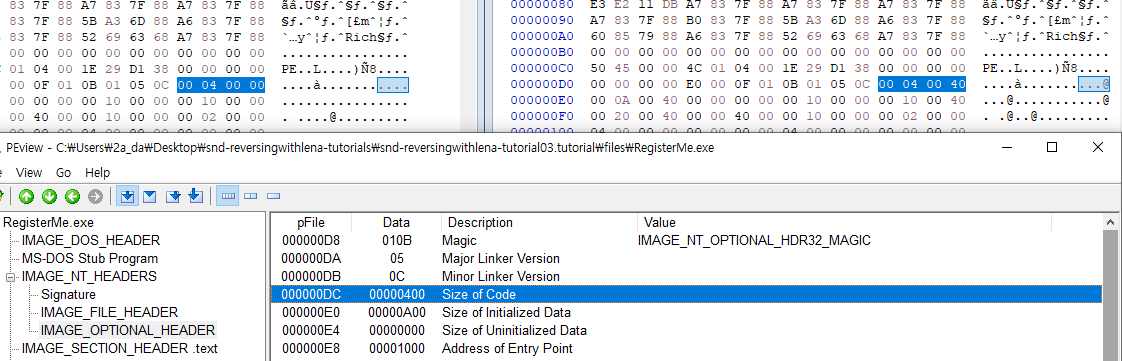
Task: Select the blue triangle address view icon
Action: 150,196
